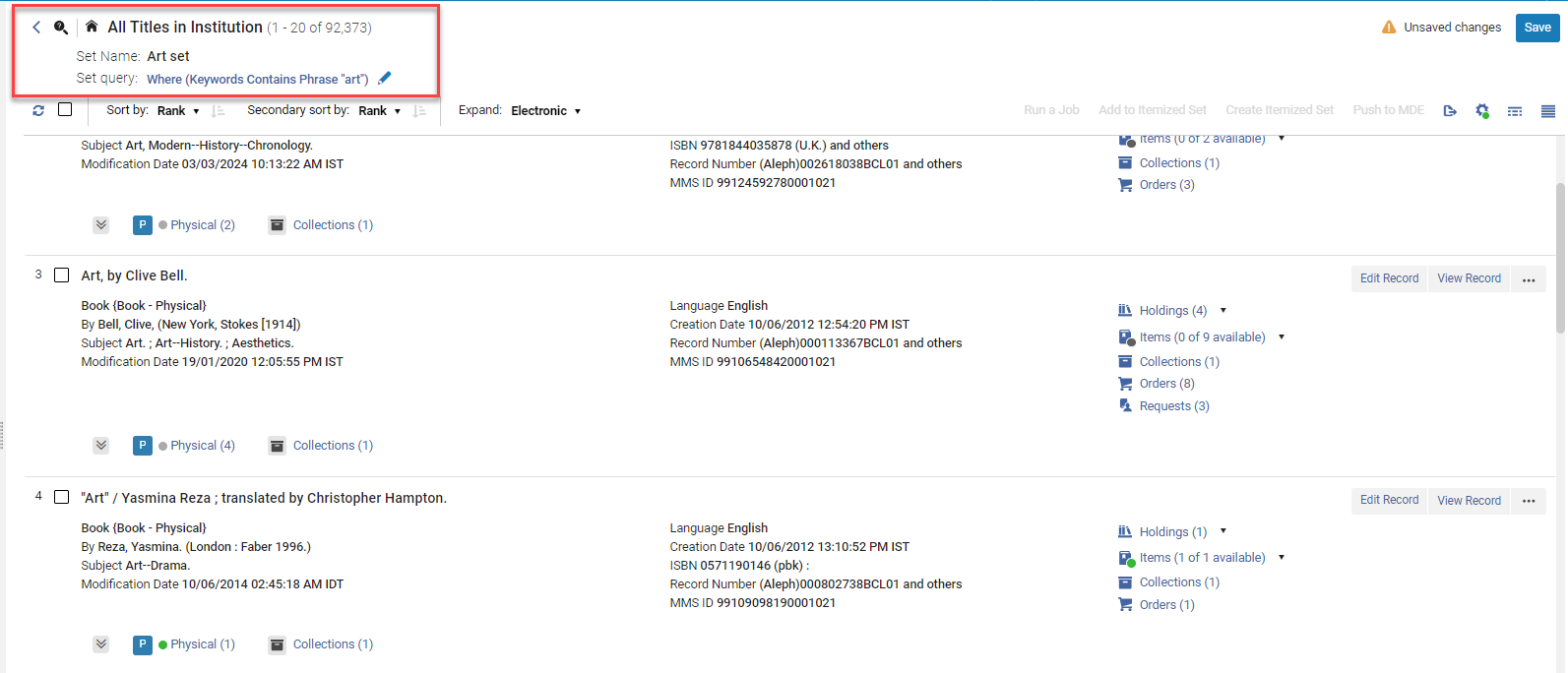The image size is (1568, 673).
Task: Open title "Art, by Clive Bell."
Action: coord(134,275)
